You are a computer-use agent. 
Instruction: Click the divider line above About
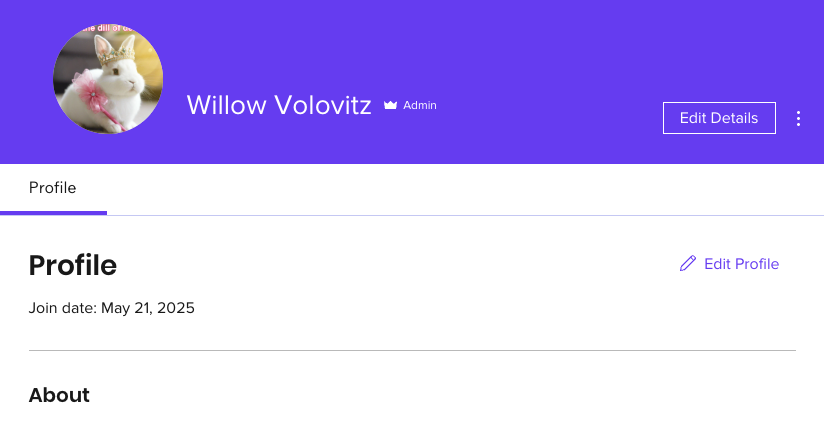click(412, 351)
